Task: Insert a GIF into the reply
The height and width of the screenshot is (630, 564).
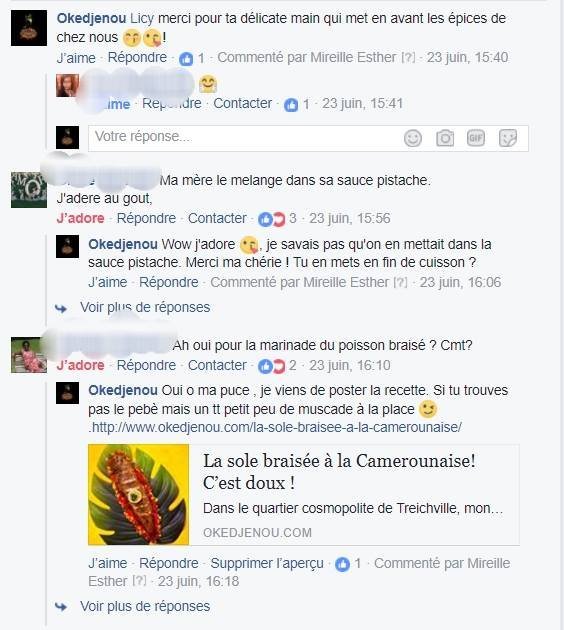Action: pyautogui.click(x=476, y=138)
